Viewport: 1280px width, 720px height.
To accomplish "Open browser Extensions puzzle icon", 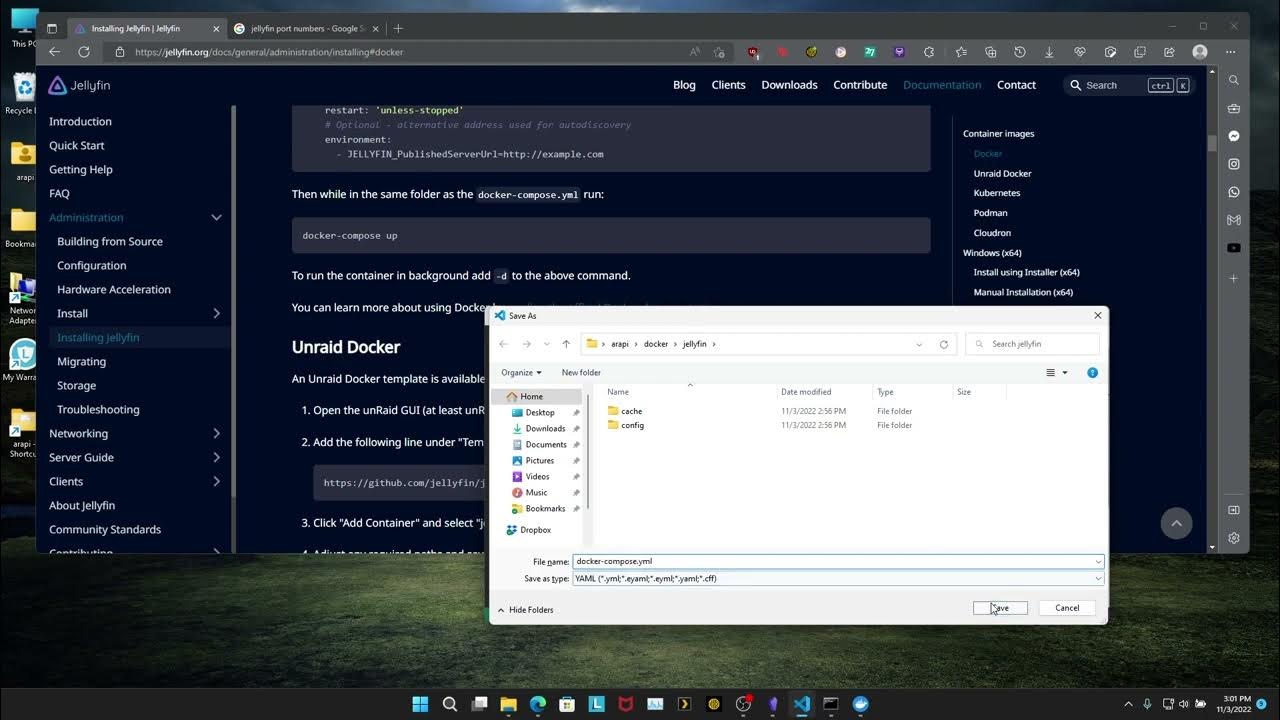I will [x=929, y=52].
